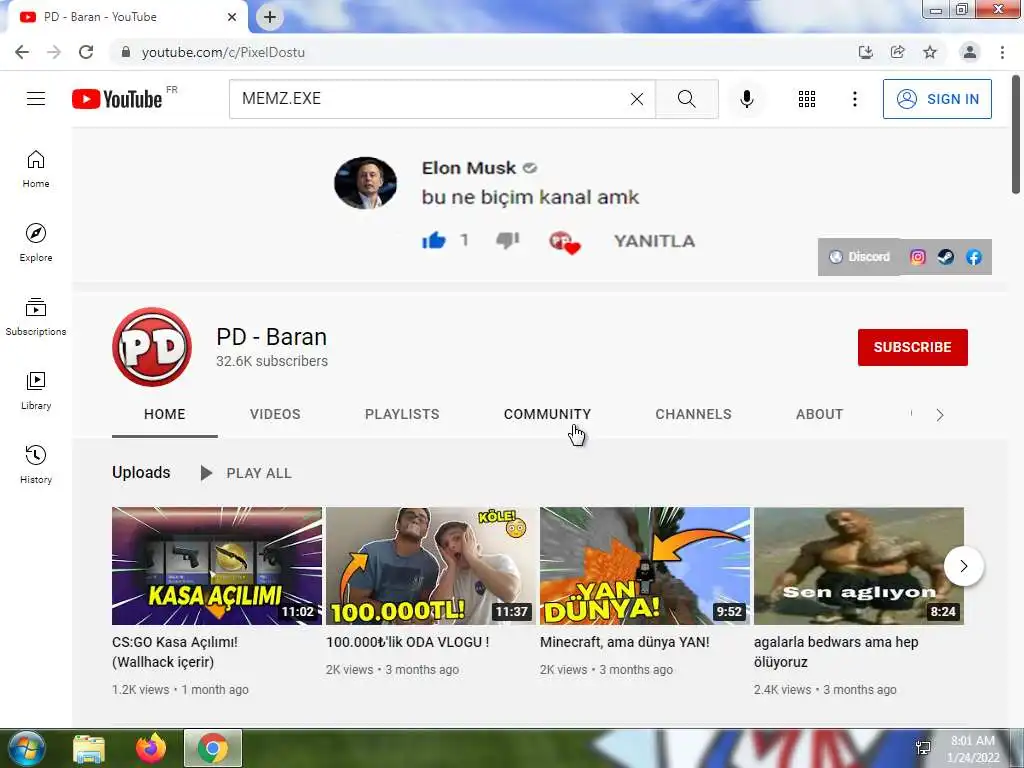Switch to the VIDEOS channel tab

click(x=275, y=414)
